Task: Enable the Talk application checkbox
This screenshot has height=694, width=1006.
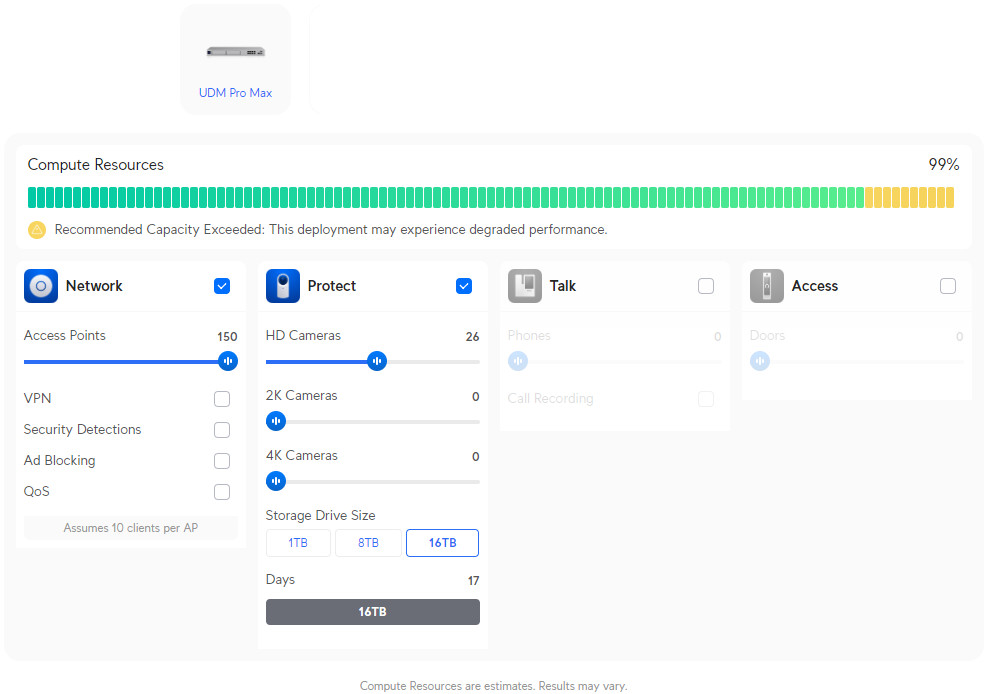Action: (x=706, y=286)
